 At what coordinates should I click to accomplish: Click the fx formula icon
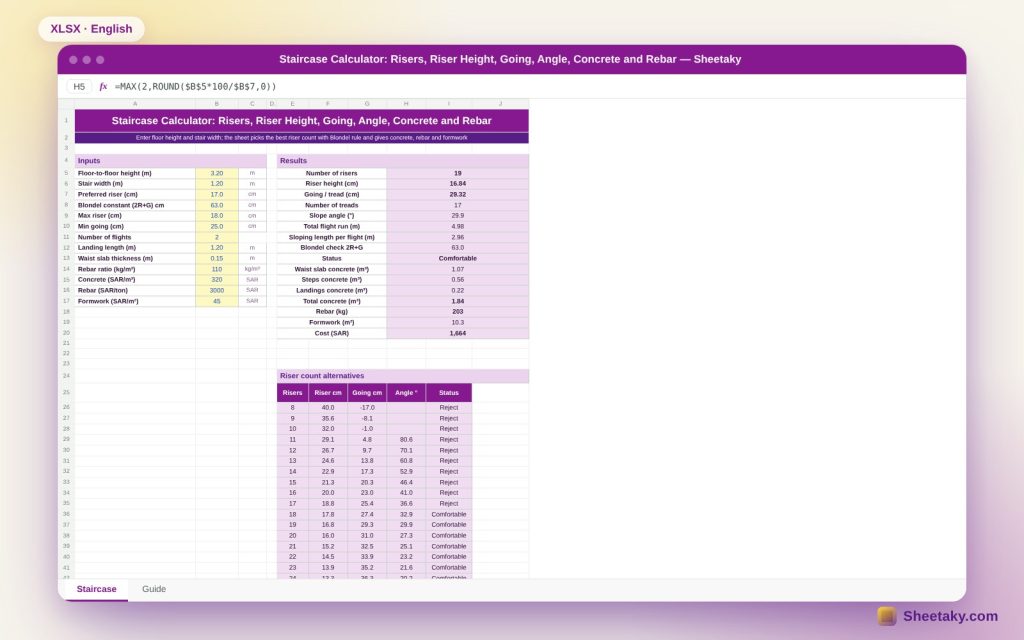(x=103, y=86)
